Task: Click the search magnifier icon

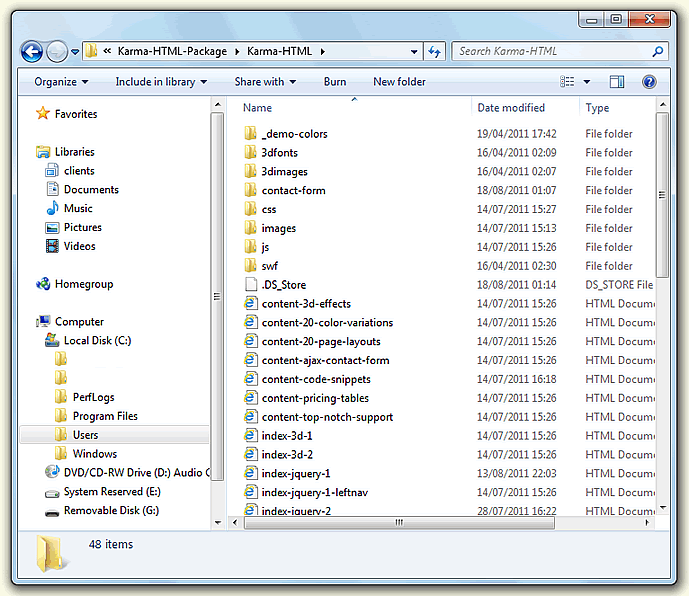Action: (x=657, y=51)
